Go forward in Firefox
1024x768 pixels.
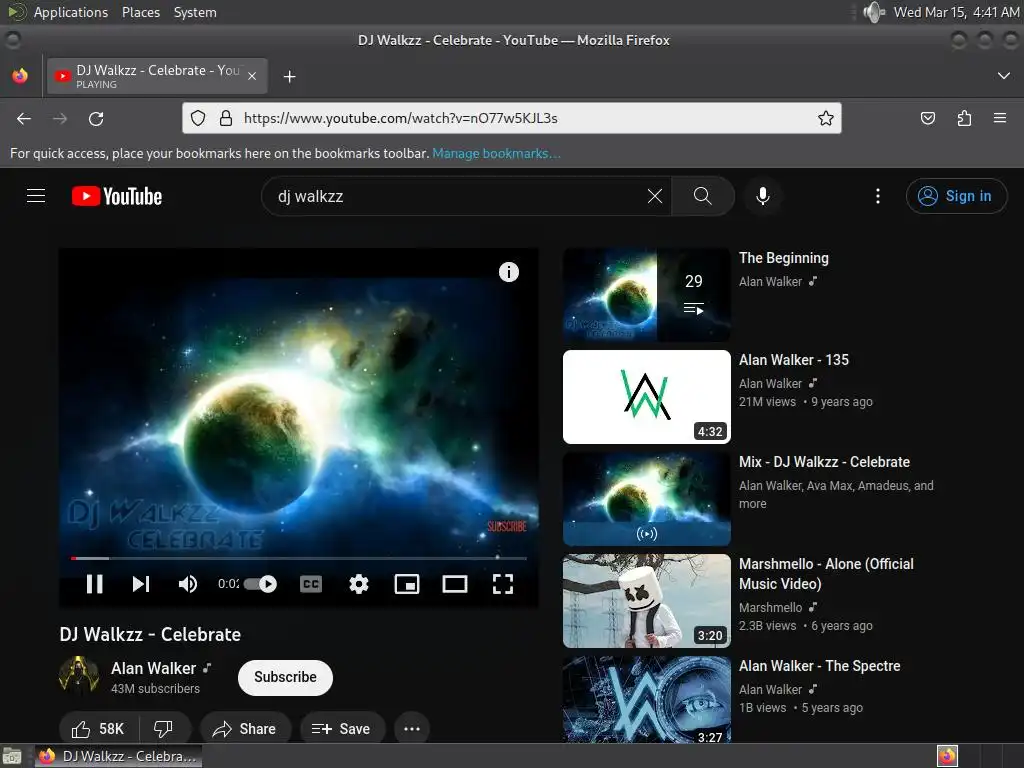[x=60, y=118]
